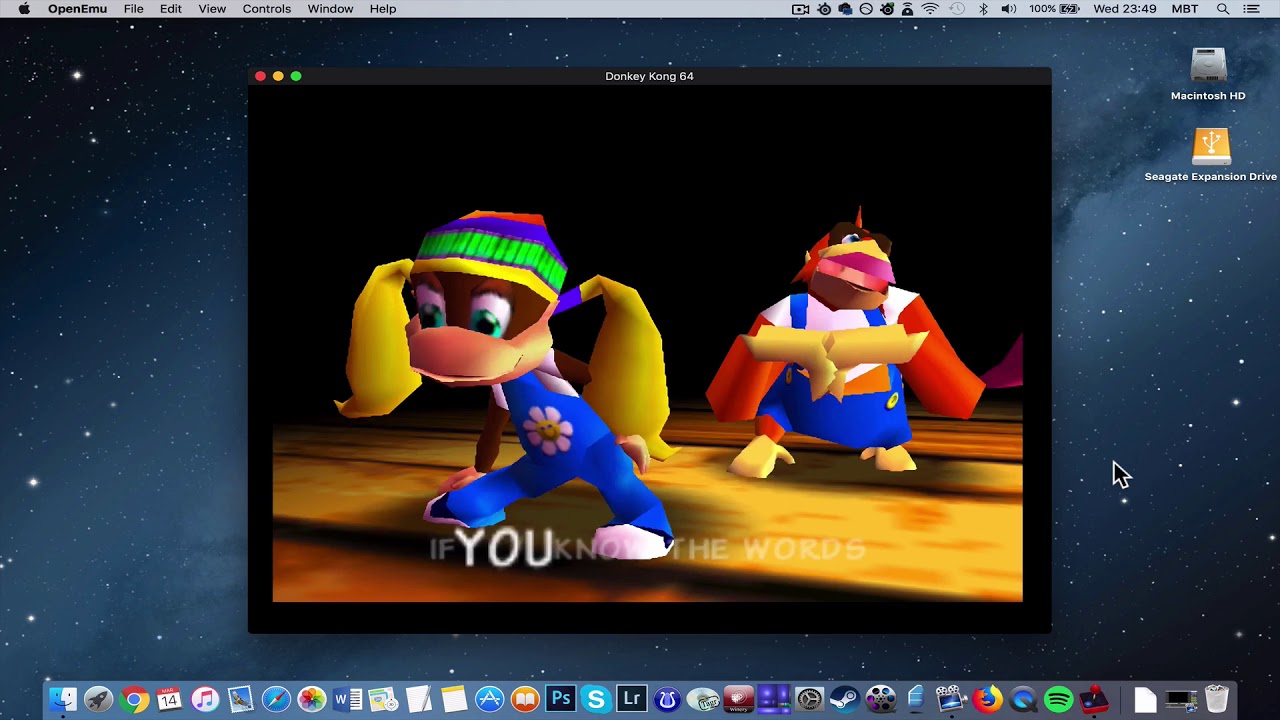This screenshot has width=1280, height=720.
Task: Open the Window menu
Action: coord(330,9)
